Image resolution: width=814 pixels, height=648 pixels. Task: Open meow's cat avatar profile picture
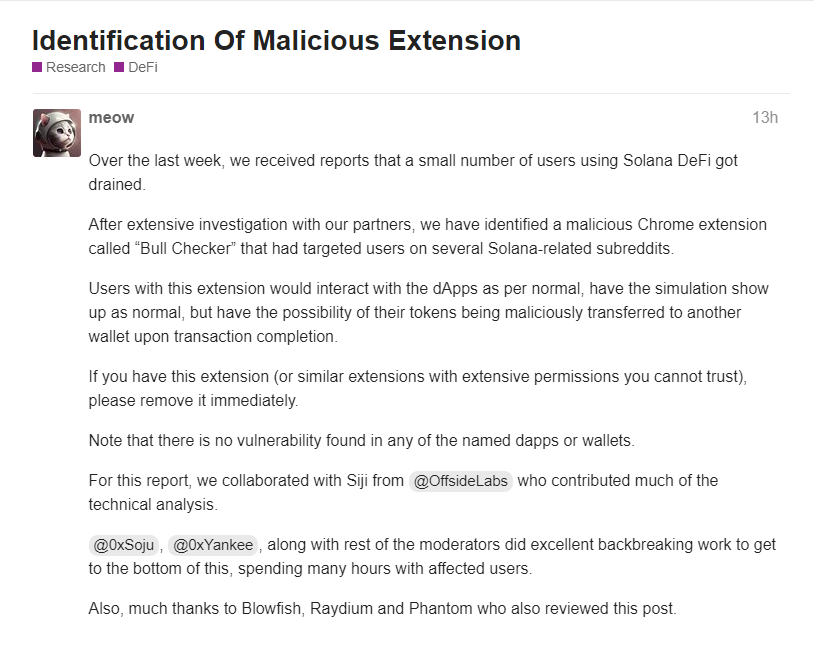pyautogui.click(x=57, y=133)
